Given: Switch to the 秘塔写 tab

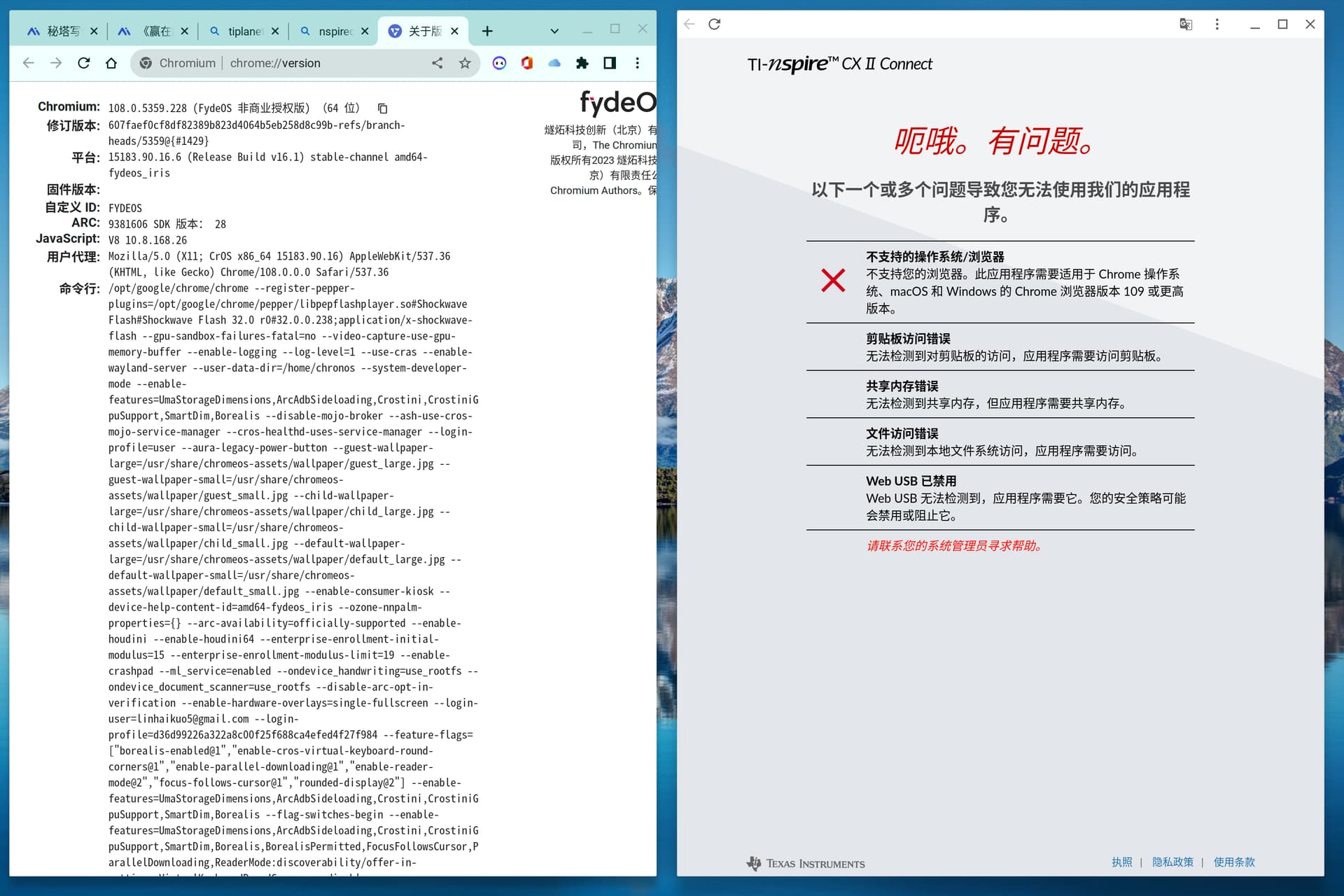Looking at the screenshot, I should click(x=63, y=31).
